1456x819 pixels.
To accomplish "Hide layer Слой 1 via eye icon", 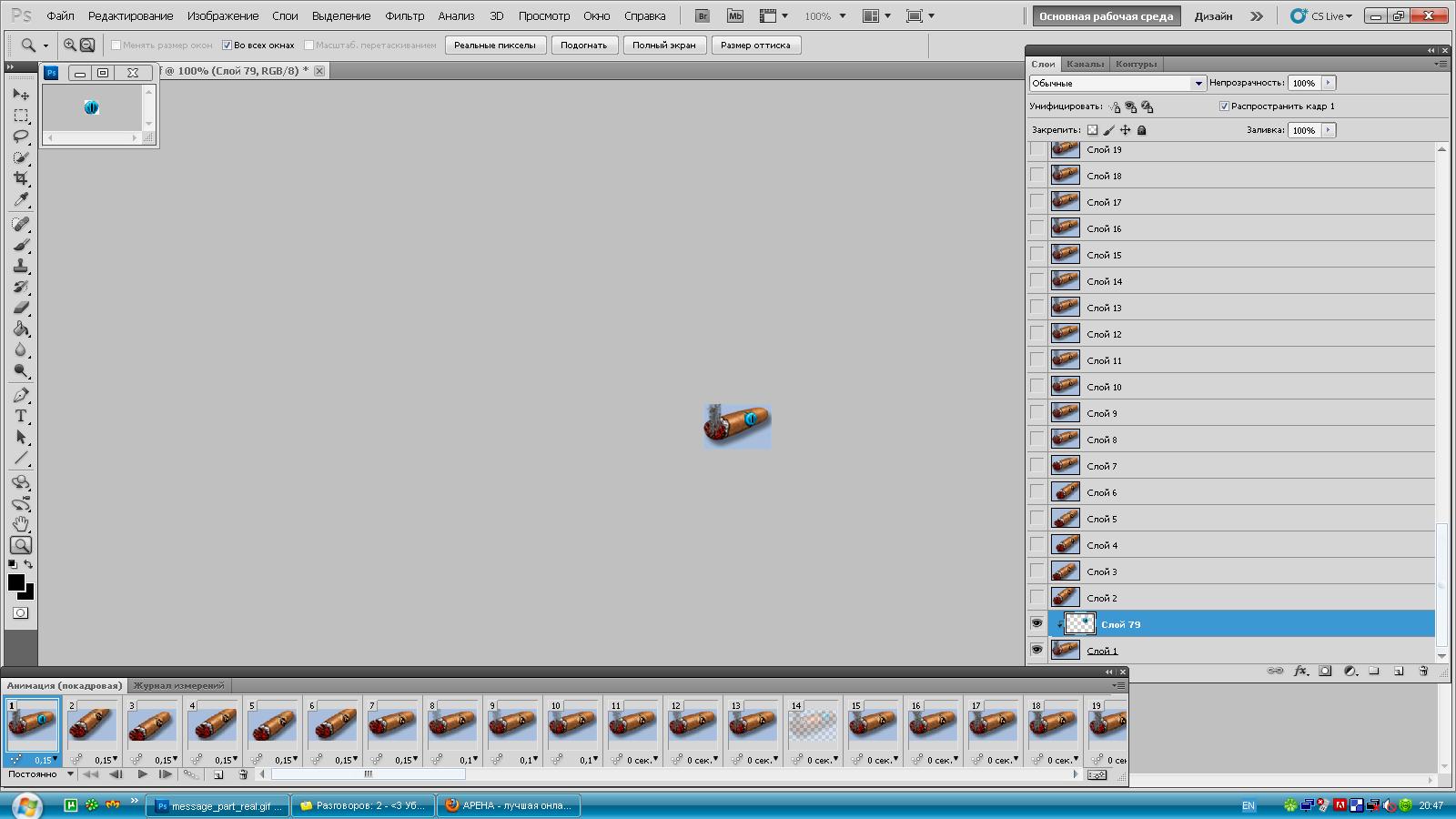I will [1036, 650].
